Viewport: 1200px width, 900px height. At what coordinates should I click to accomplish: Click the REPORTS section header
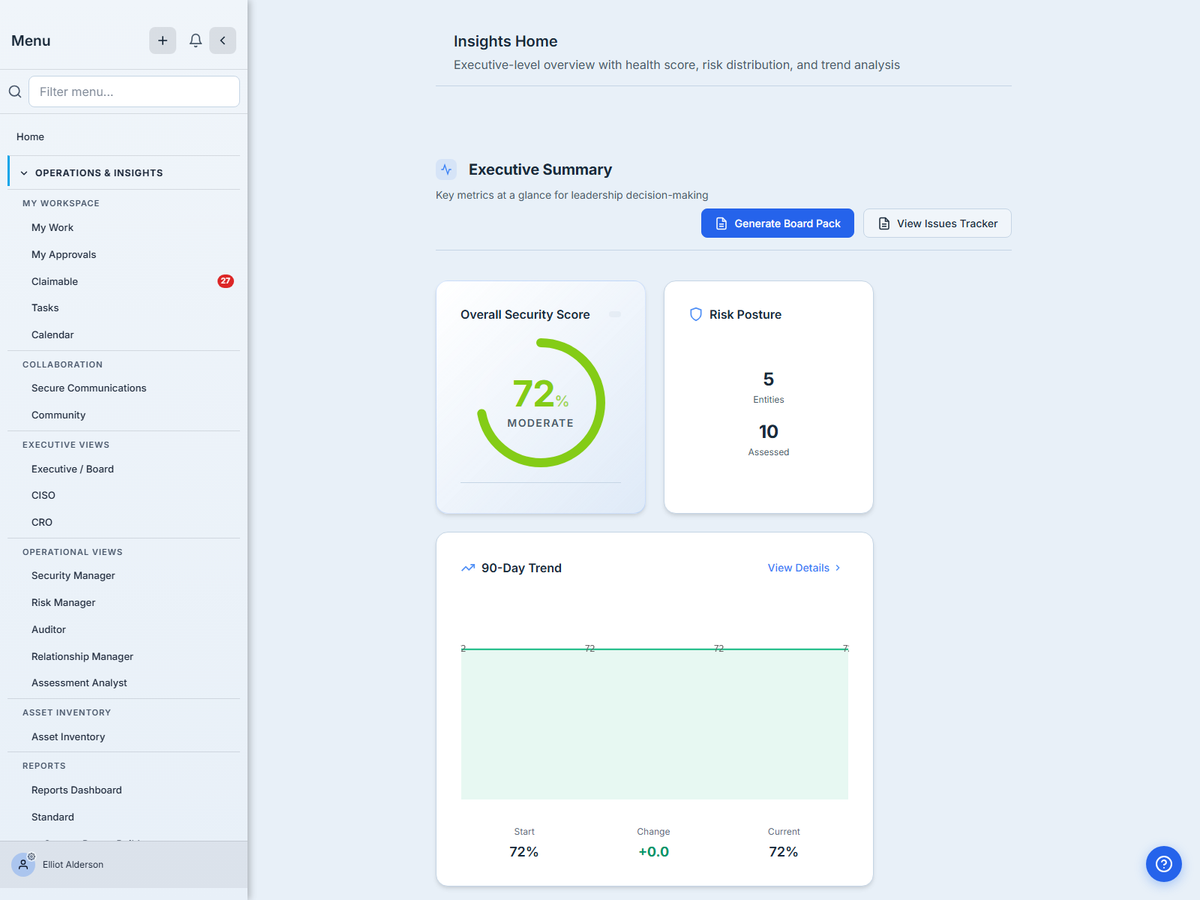44,766
